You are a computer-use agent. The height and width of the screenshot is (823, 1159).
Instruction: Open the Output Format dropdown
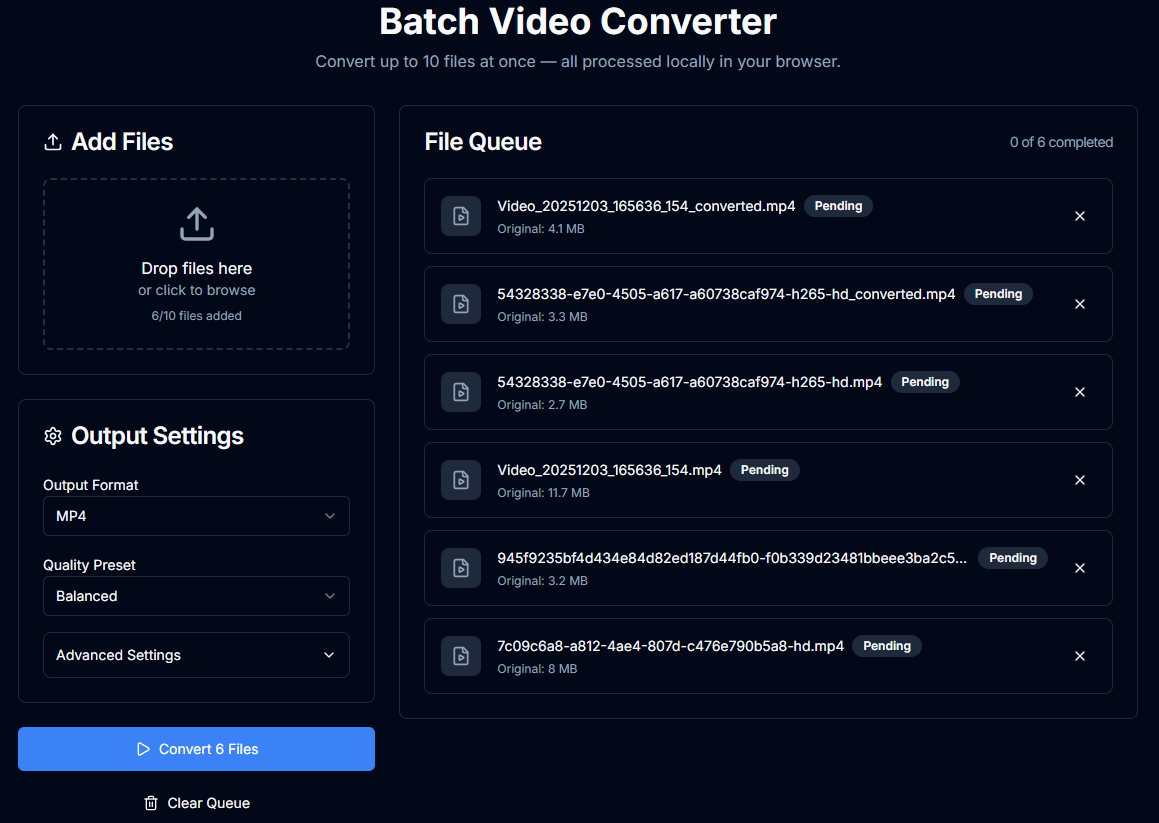click(196, 516)
